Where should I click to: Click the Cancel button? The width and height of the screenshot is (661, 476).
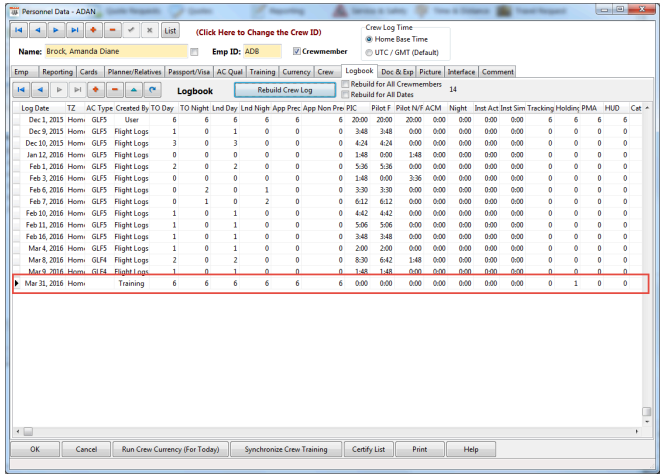pos(86,449)
